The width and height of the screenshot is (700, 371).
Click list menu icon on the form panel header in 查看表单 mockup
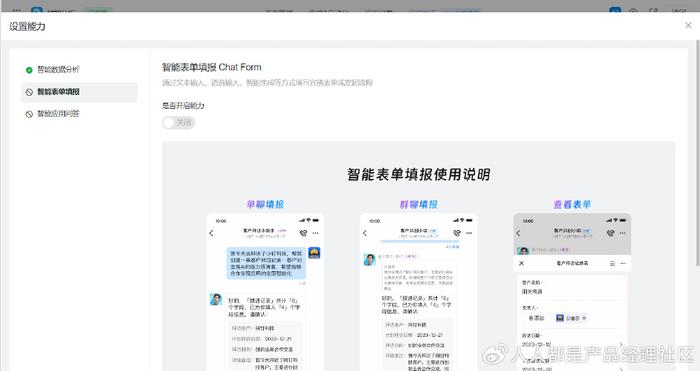(612, 263)
